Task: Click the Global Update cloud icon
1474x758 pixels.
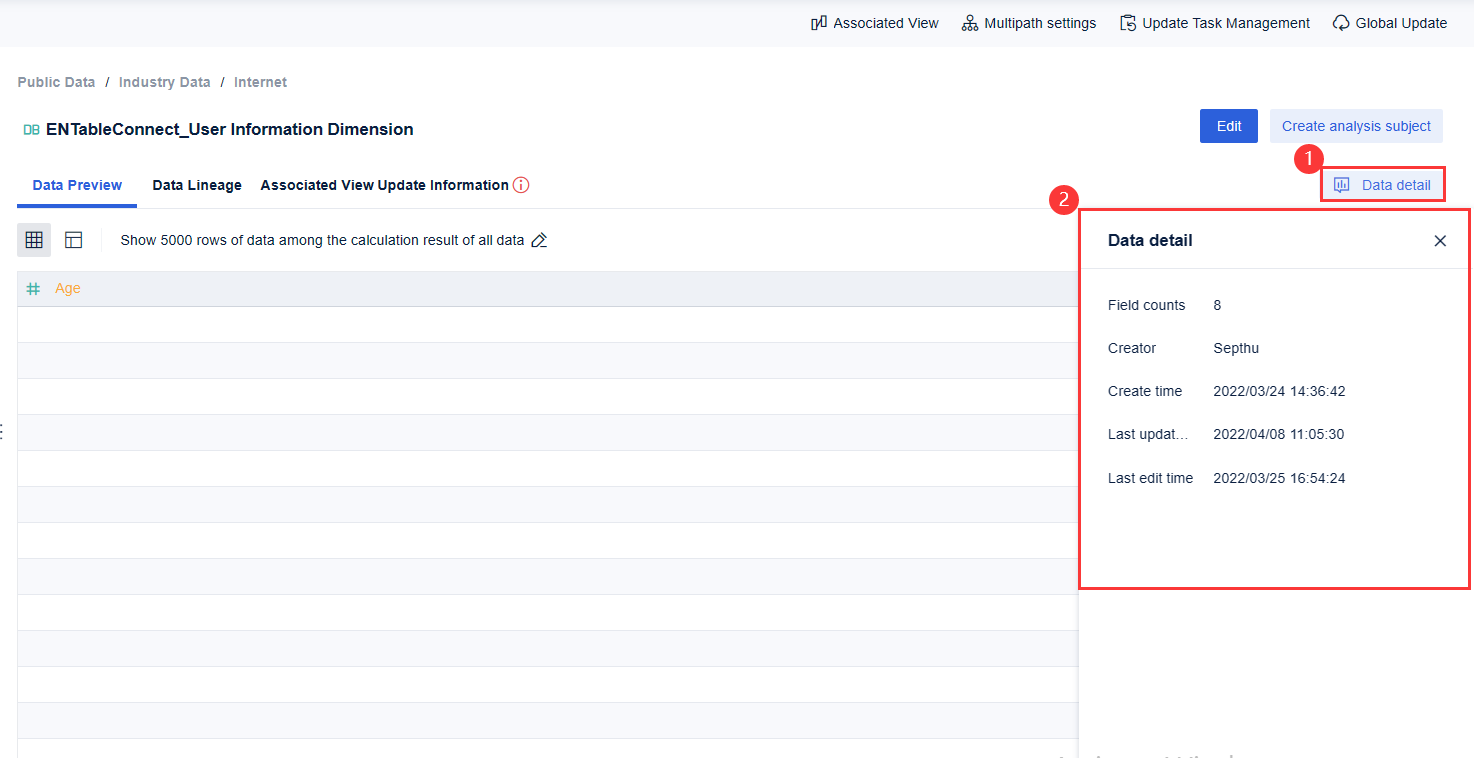Action: click(1341, 23)
